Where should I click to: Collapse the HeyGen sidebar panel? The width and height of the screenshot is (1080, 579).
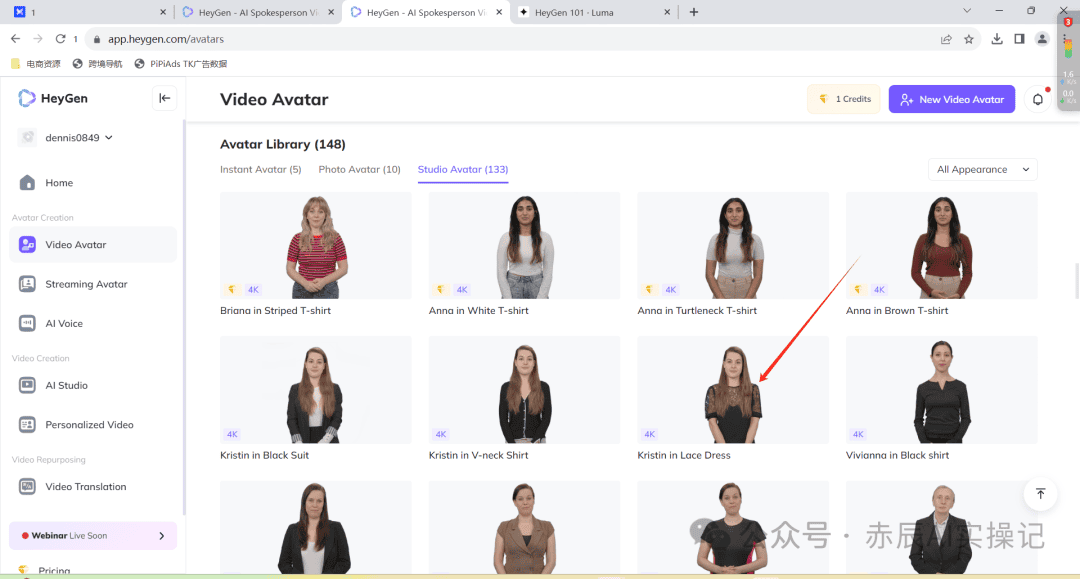(165, 98)
